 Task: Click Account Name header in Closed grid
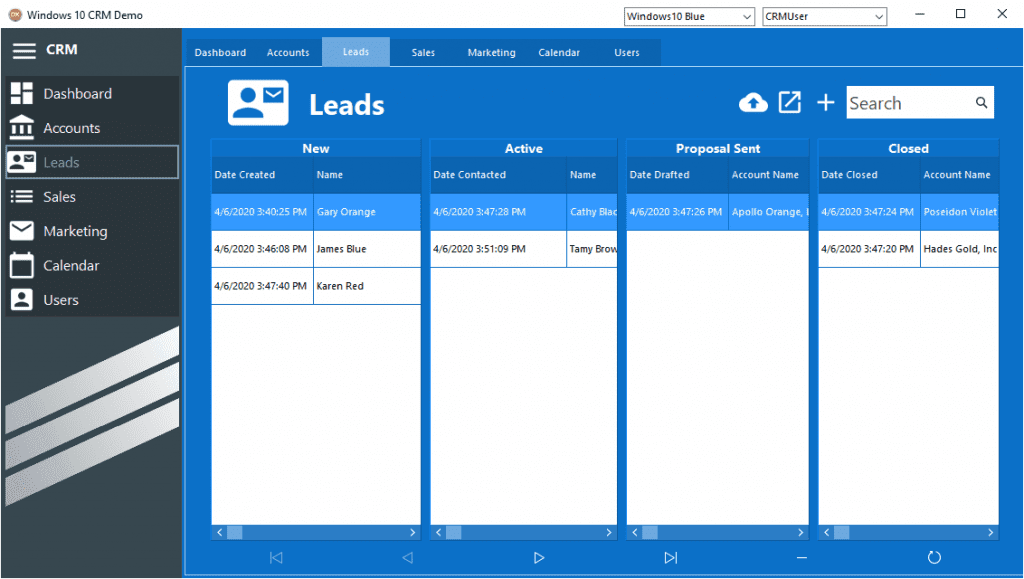coord(959,175)
